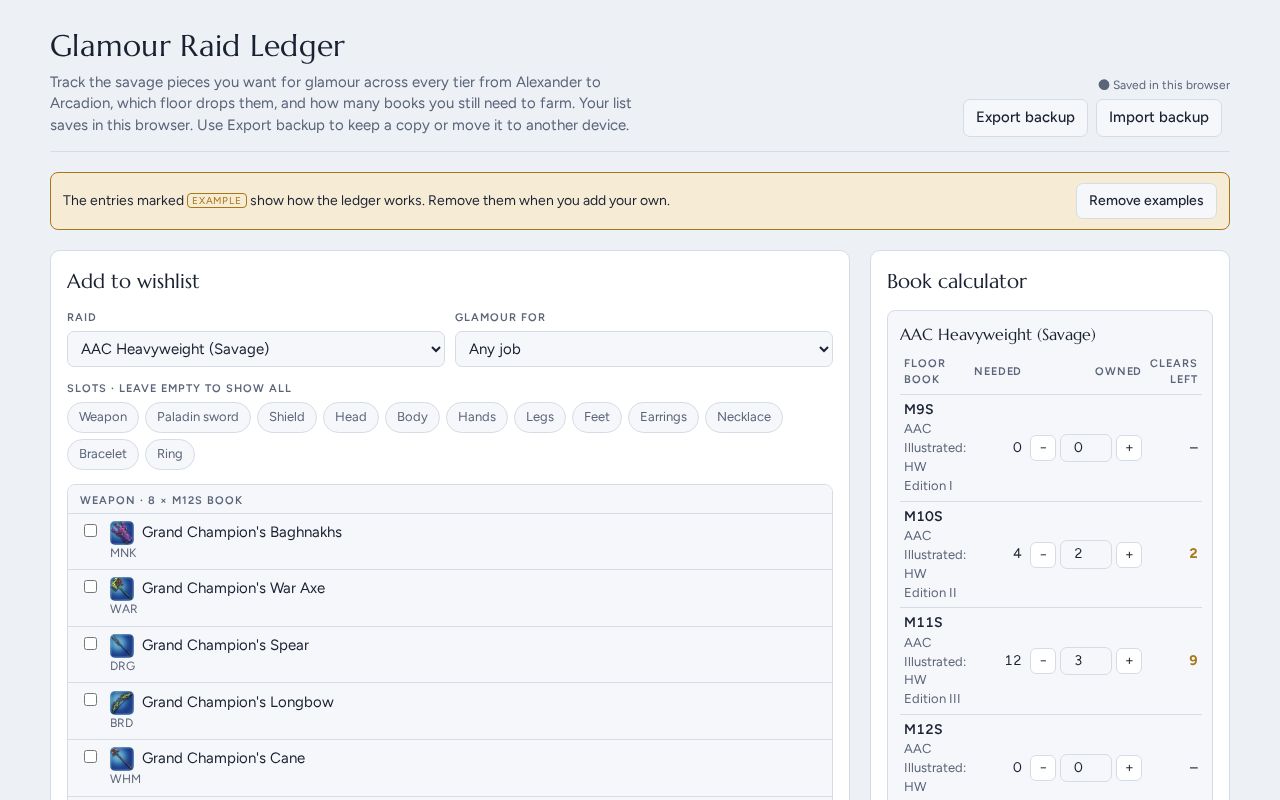
Task: Decrease owned M12S books
Action: (1043, 768)
